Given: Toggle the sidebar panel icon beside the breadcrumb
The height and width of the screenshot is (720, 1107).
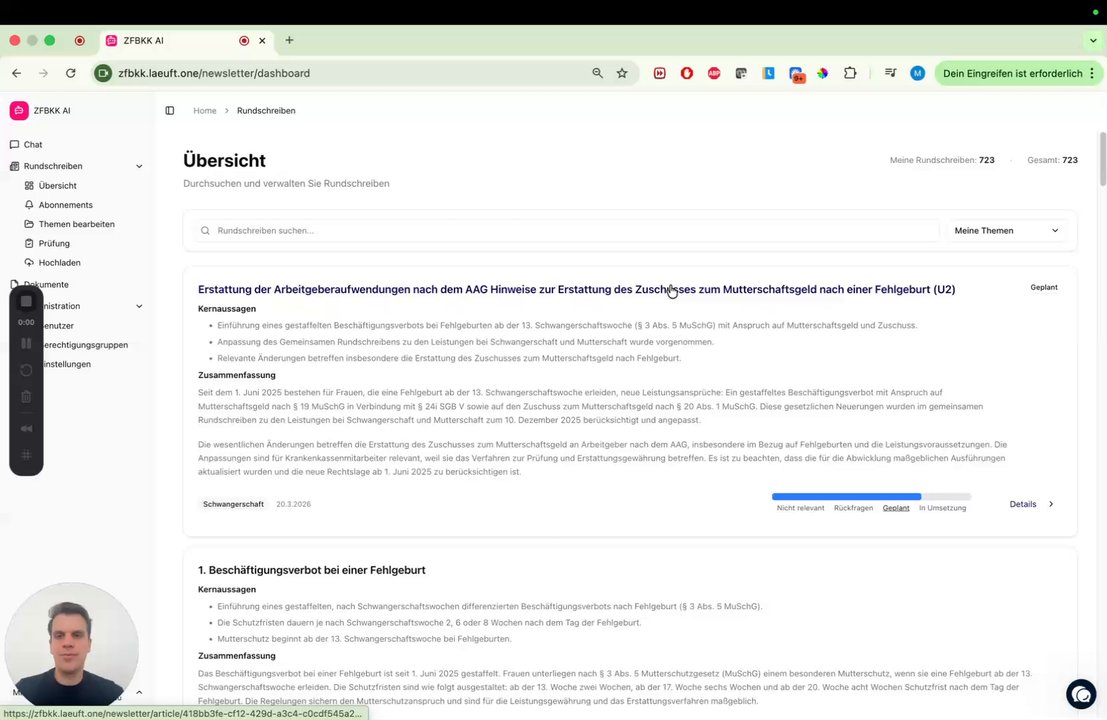Looking at the screenshot, I should coord(169,110).
